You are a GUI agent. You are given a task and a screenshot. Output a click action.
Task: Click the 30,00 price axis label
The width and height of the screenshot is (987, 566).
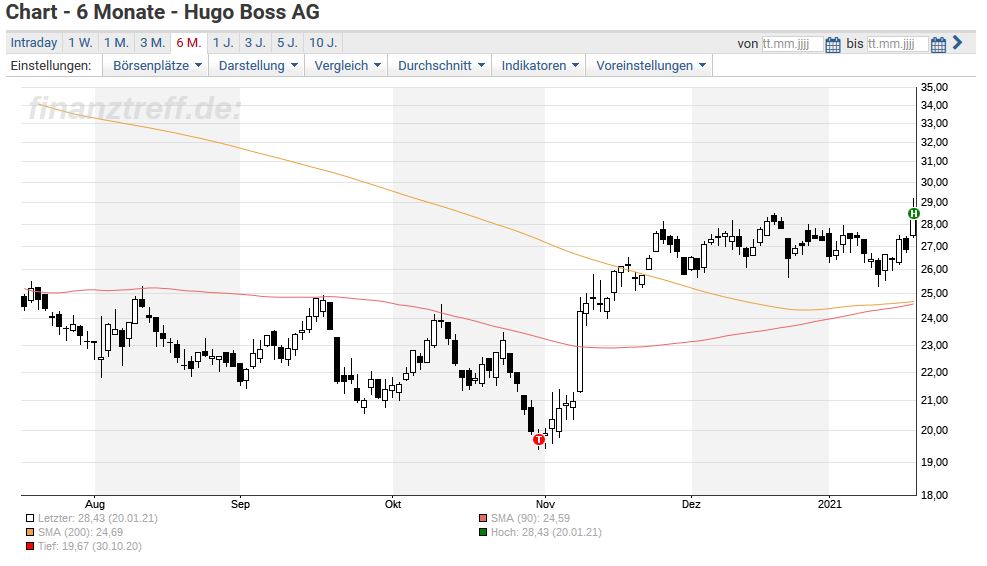[934, 183]
